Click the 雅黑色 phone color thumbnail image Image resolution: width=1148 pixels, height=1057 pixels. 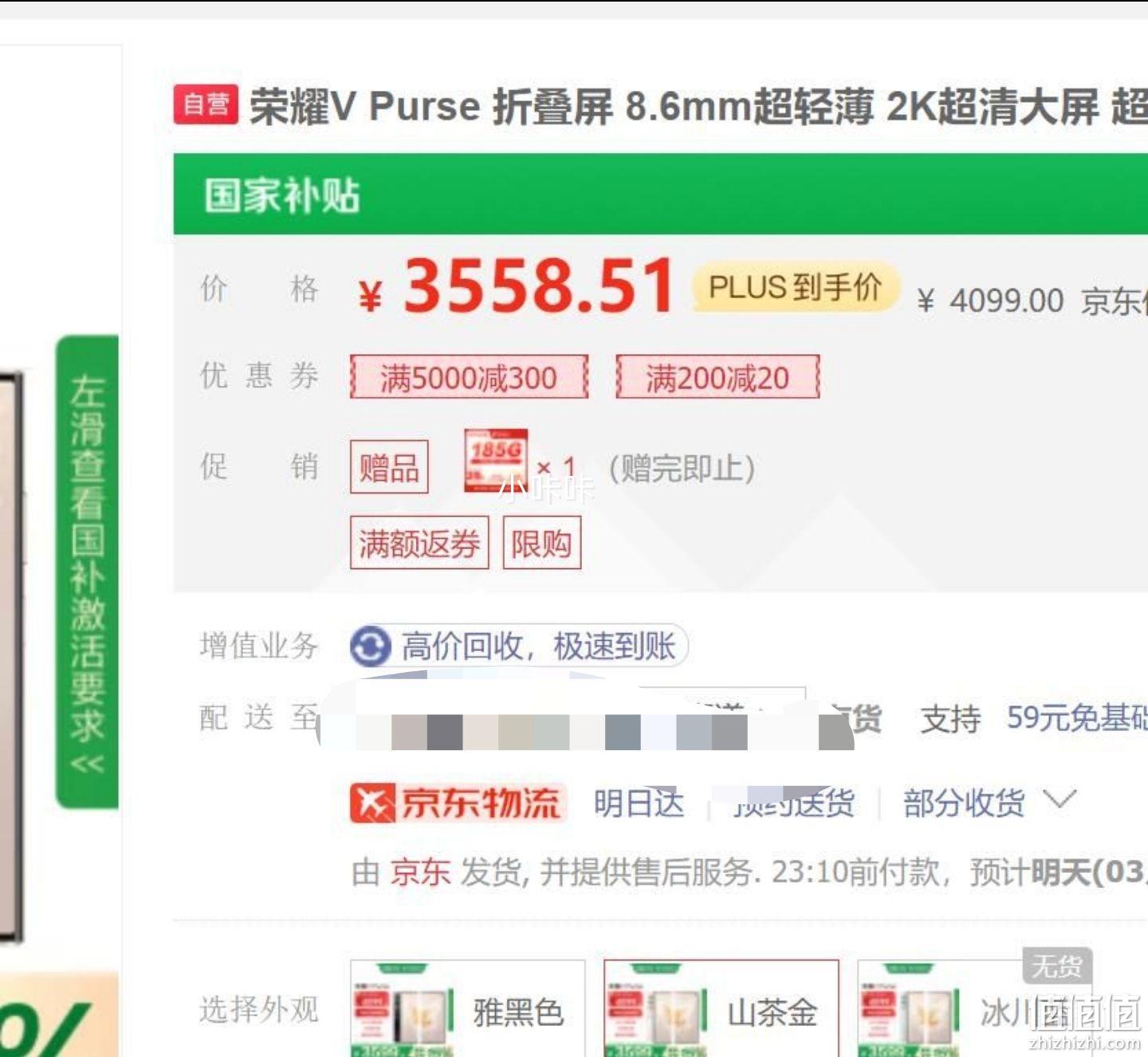pos(403,1009)
